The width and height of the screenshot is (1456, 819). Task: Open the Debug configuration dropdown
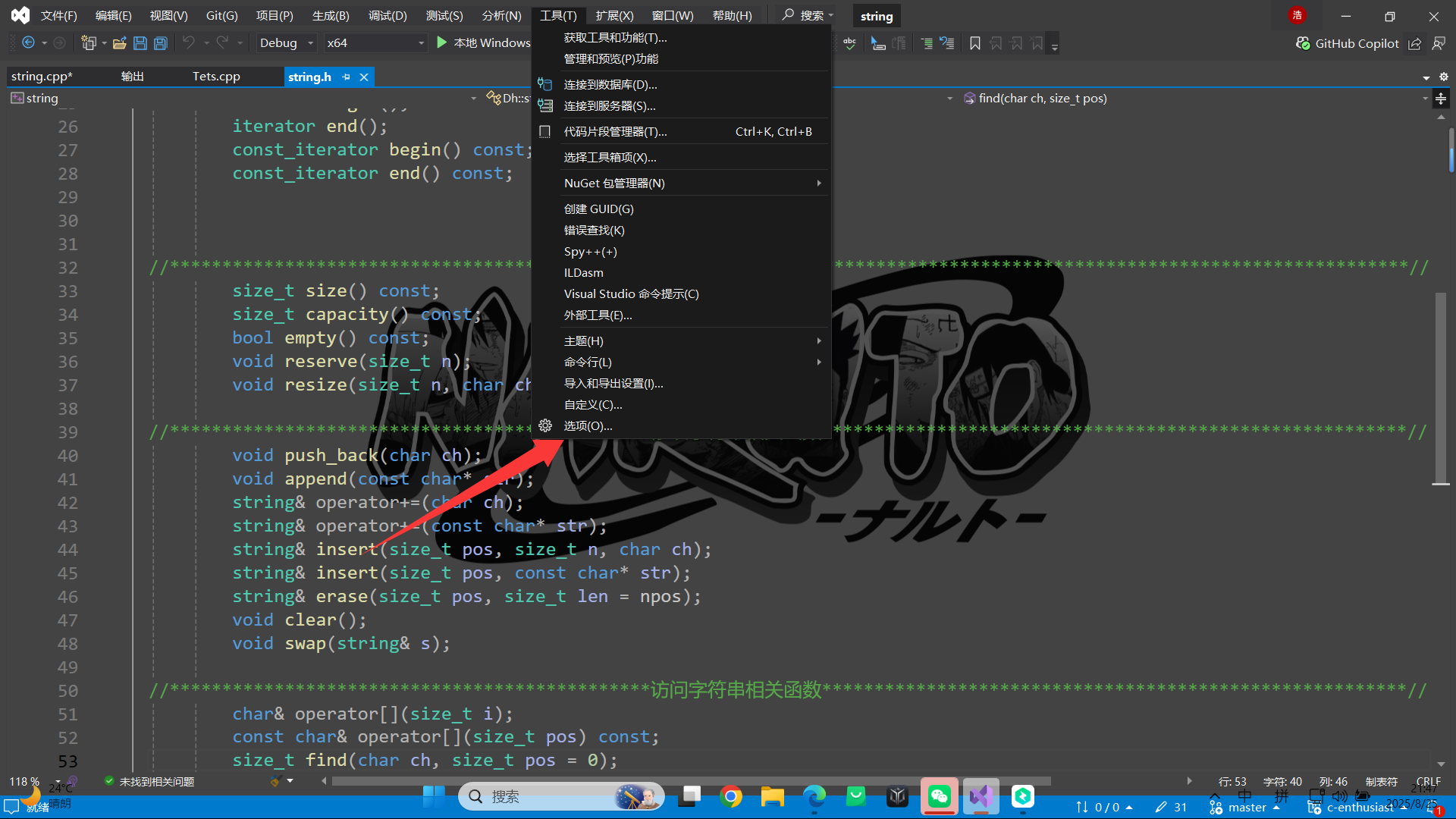(287, 43)
